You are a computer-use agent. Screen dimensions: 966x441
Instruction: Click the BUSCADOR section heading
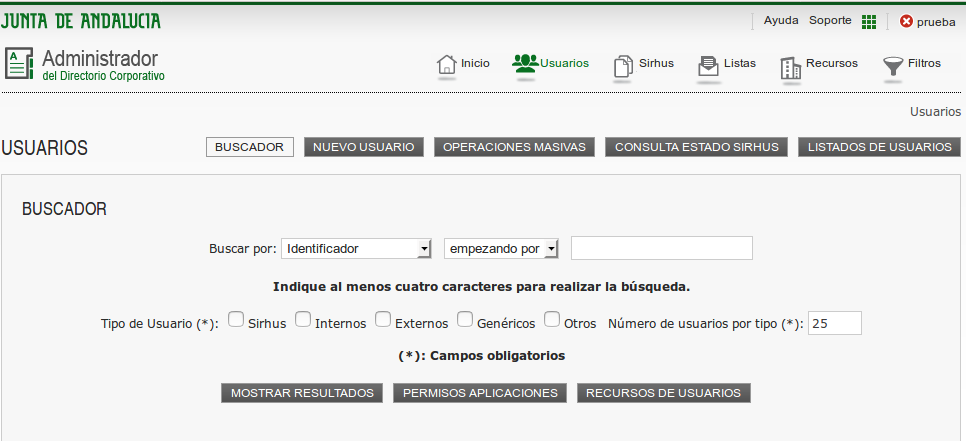coord(64,209)
